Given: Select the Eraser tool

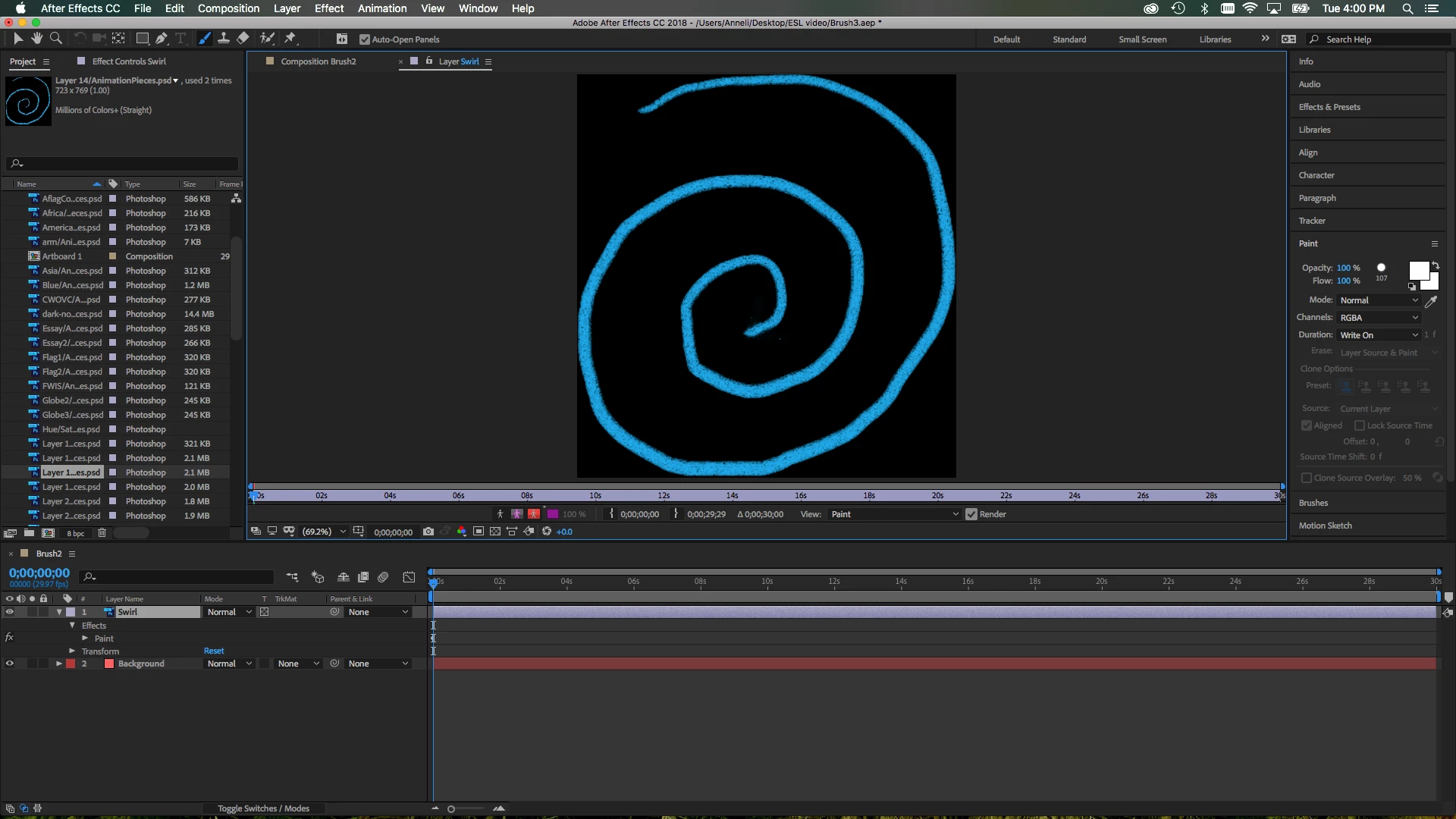Looking at the screenshot, I should (243, 38).
